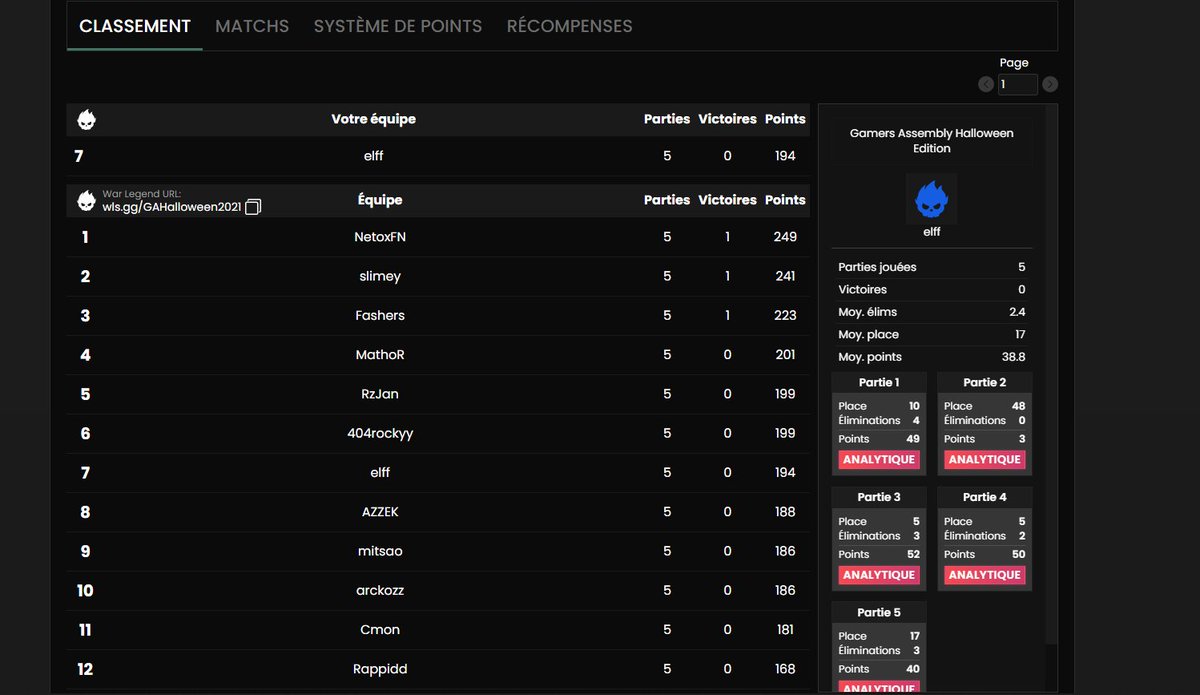This screenshot has height=695, width=1200.
Task: Click Gamers Assembly Halloween Edition title
Action: coord(931,141)
